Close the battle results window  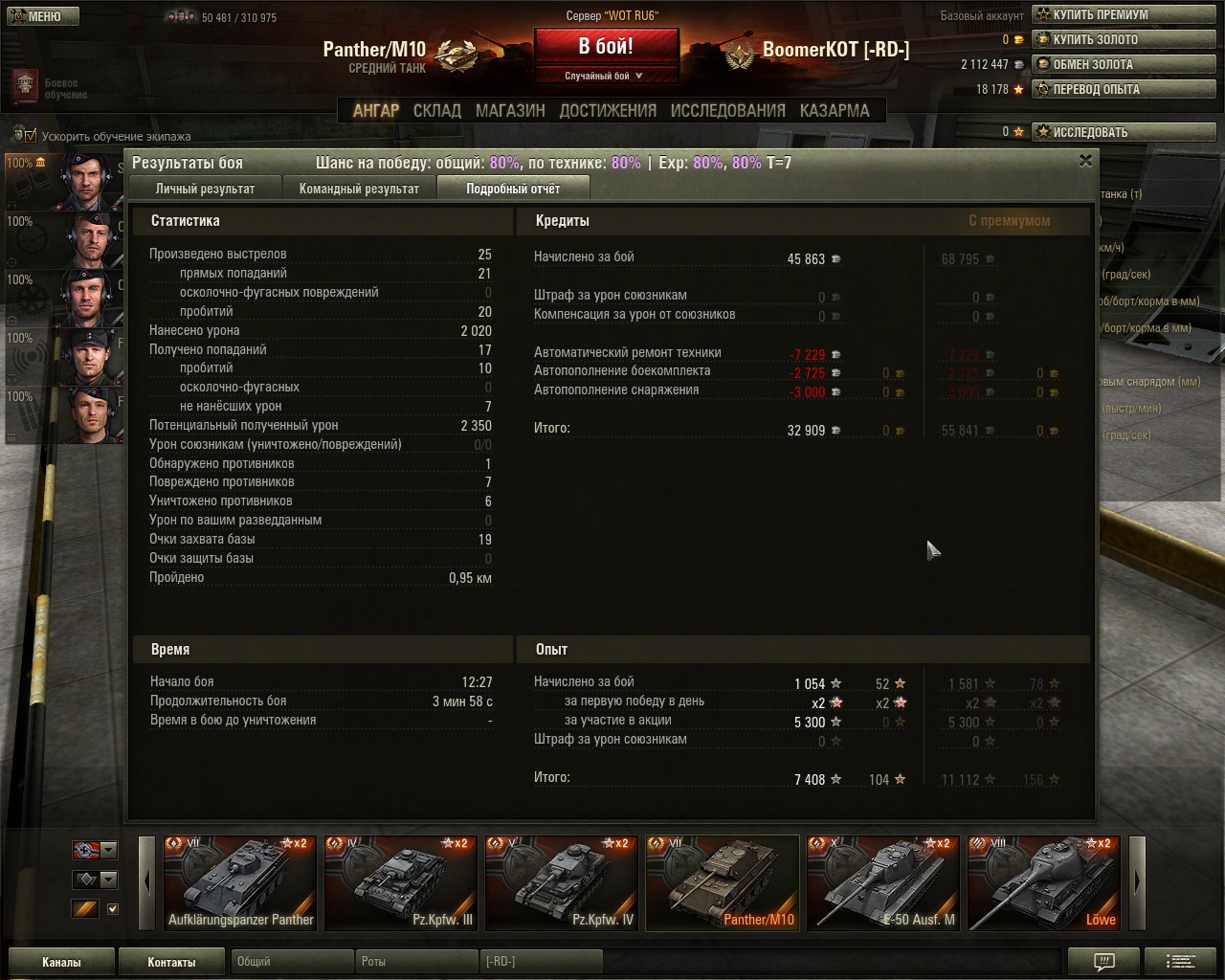pyautogui.click(x=1085, y=161)
